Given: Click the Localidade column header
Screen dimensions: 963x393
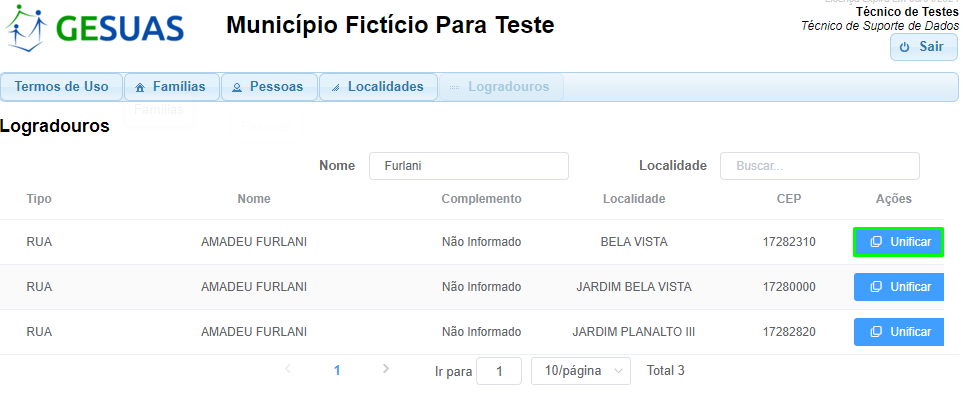Looking at the screenshot, I should point(634,199).
